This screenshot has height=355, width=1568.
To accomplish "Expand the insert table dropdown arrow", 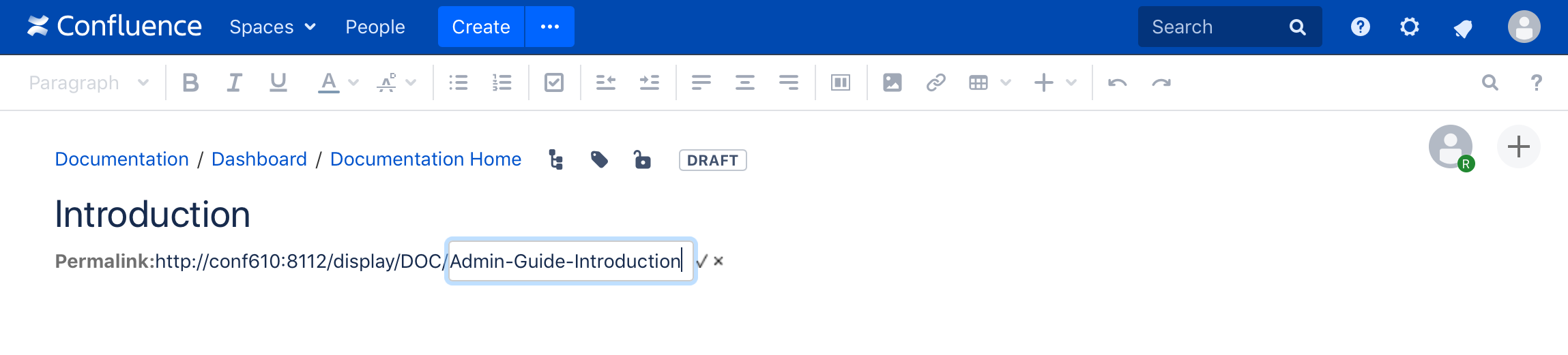I will [1006, 82].
